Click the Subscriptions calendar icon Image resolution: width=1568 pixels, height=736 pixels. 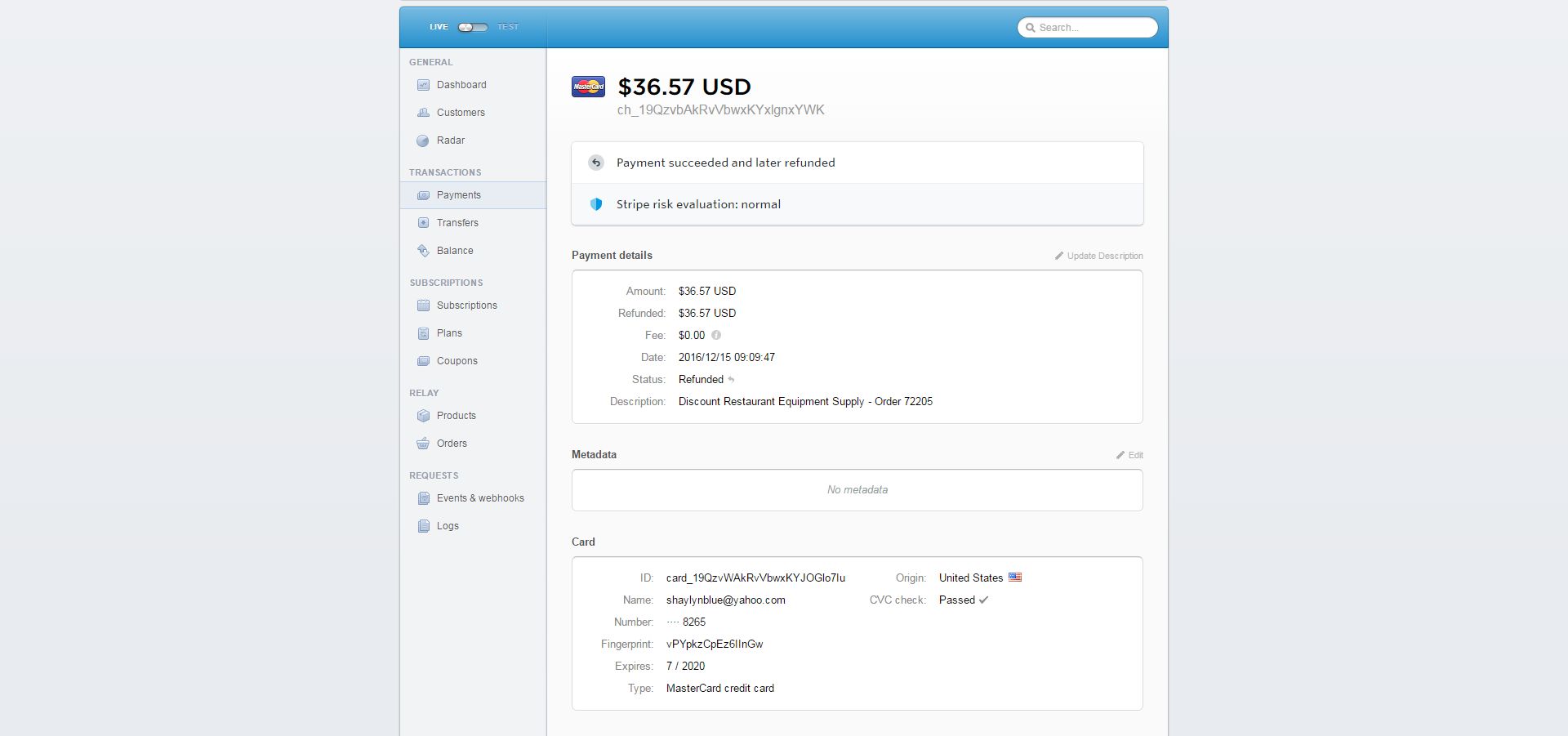tap(423, 306)
